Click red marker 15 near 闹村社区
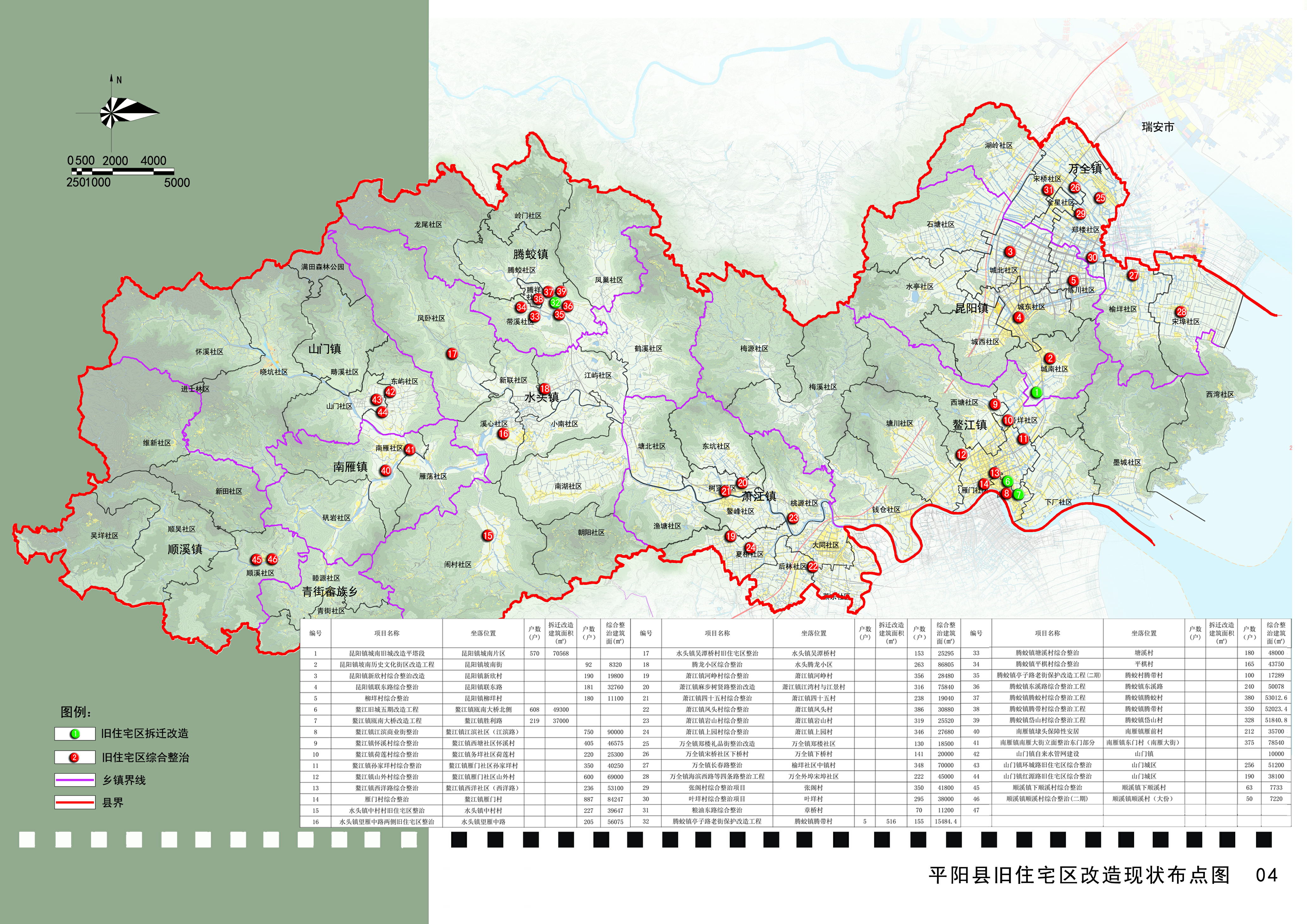This screenshot has width=1307, height=924. point(487,535)
